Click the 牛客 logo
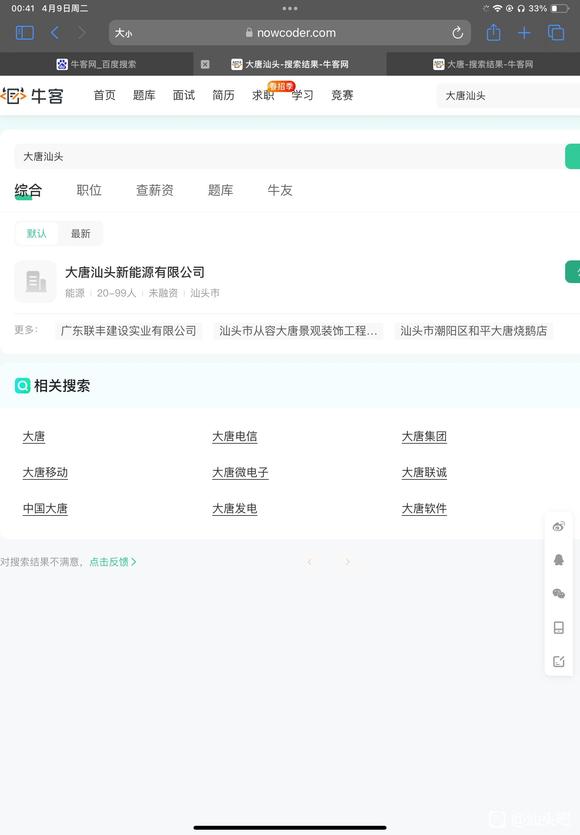 (x=32, y=96)
